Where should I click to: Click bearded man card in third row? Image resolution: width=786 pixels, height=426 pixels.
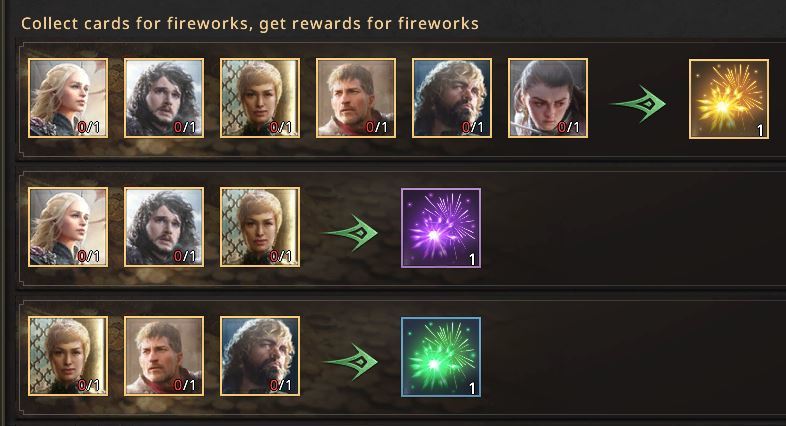click(x=260, y=356)
